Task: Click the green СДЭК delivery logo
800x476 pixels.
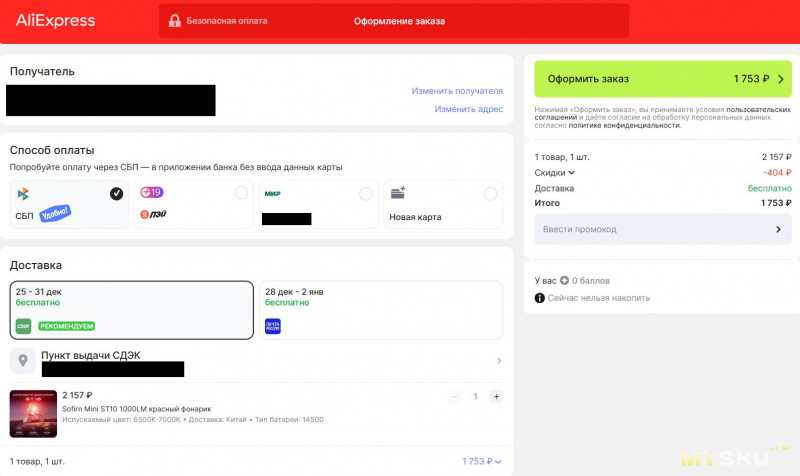Action: point(23,325)
